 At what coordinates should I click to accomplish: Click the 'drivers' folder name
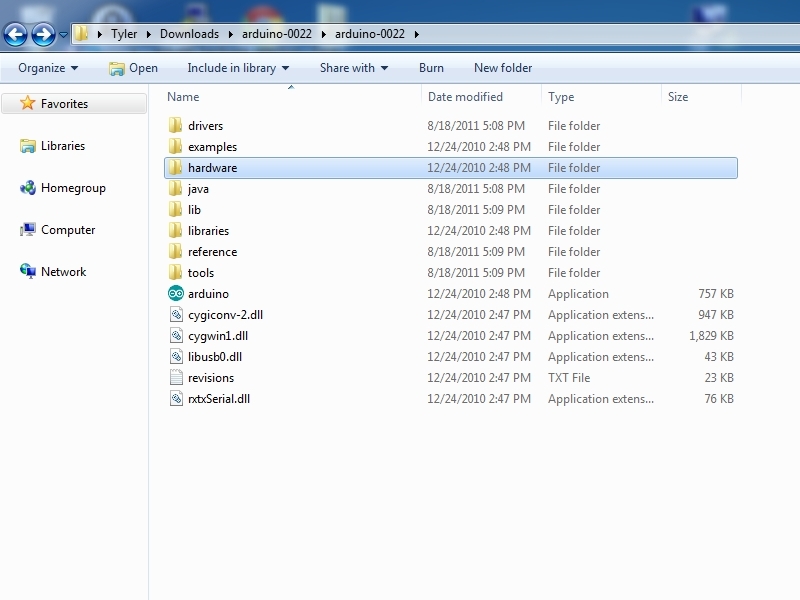[x=206, y=126]
